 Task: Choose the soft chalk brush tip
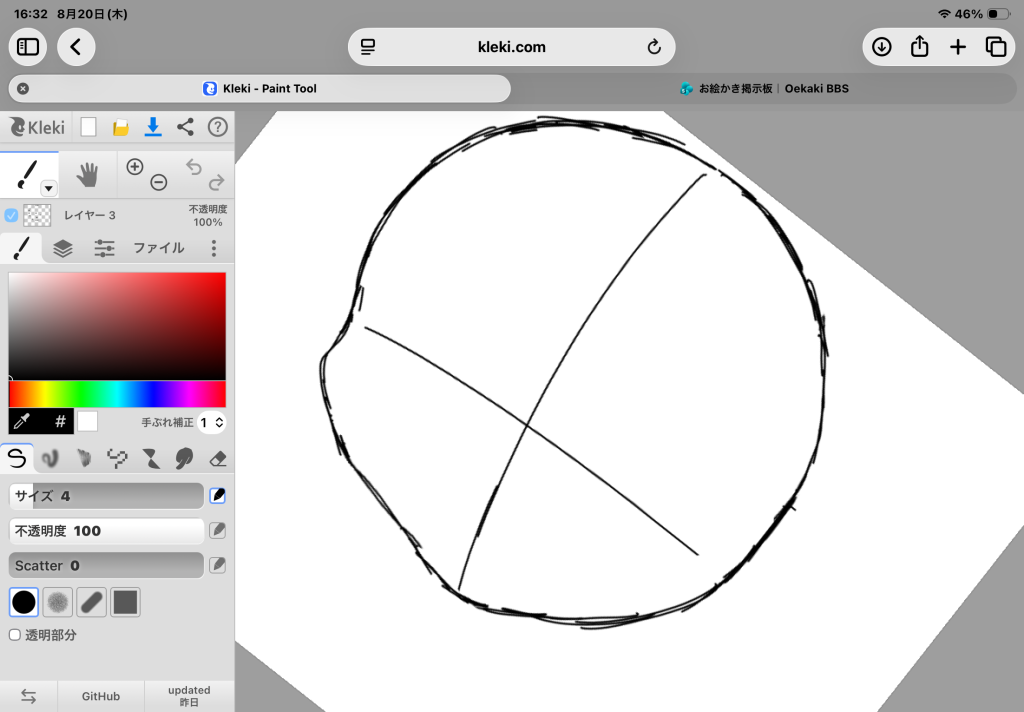57,602
